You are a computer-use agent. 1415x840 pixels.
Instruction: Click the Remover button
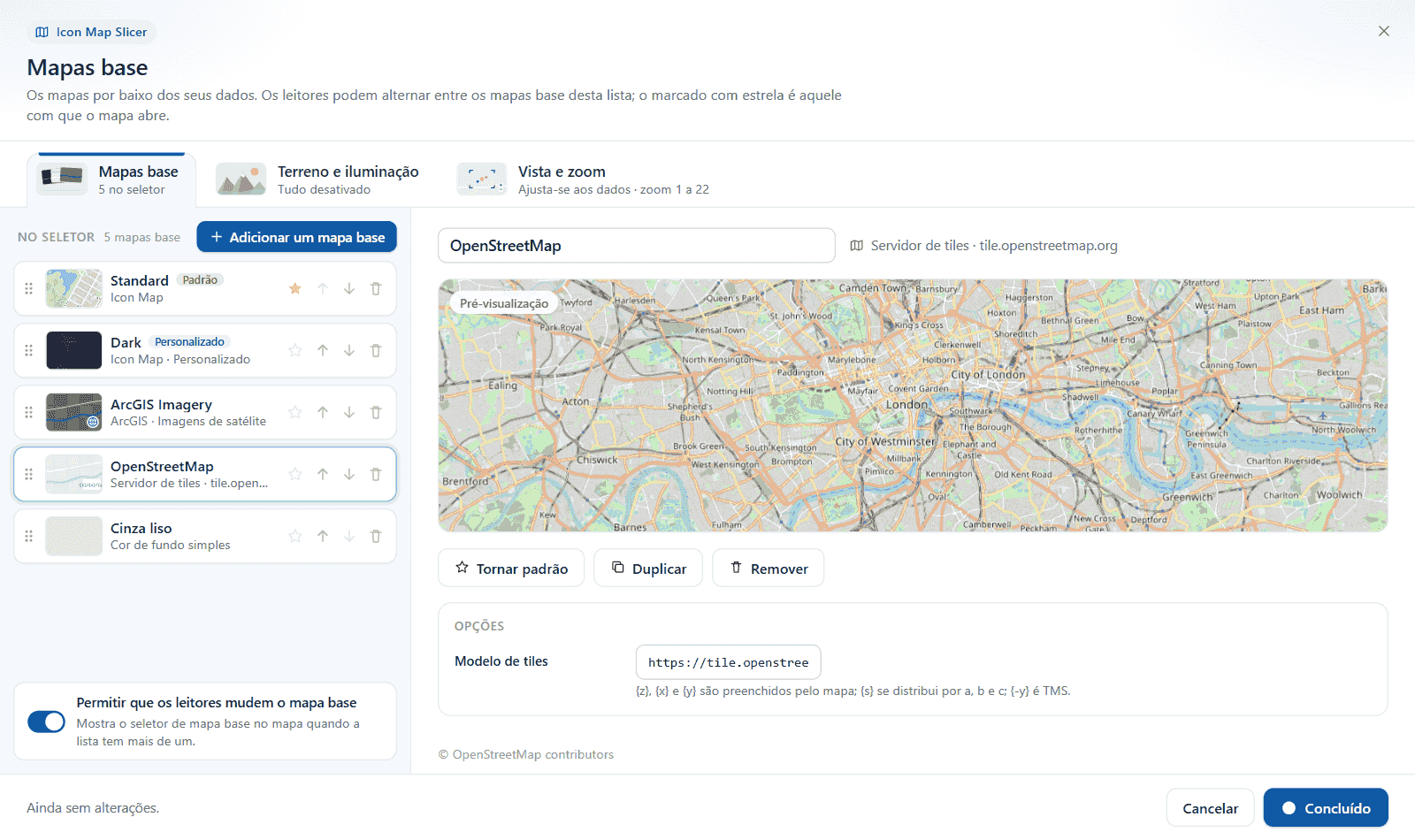point(769,568)
